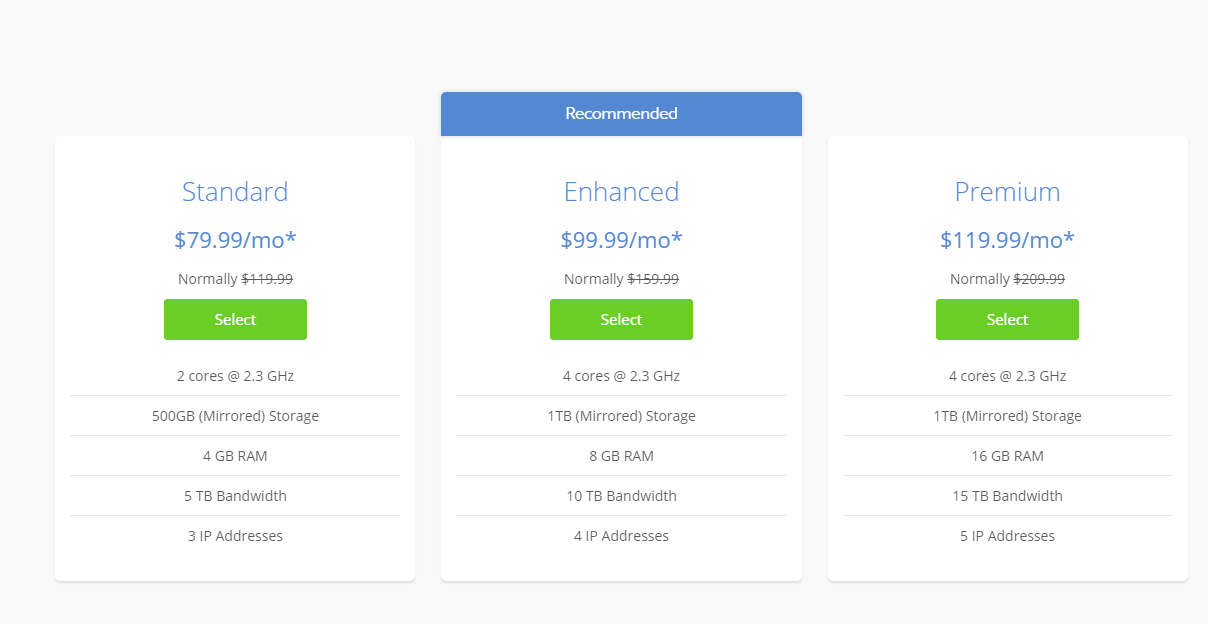Click the 8 GB RAM feature row
This screenshot has width=1208, height=624.
click(x=621, y=456)
